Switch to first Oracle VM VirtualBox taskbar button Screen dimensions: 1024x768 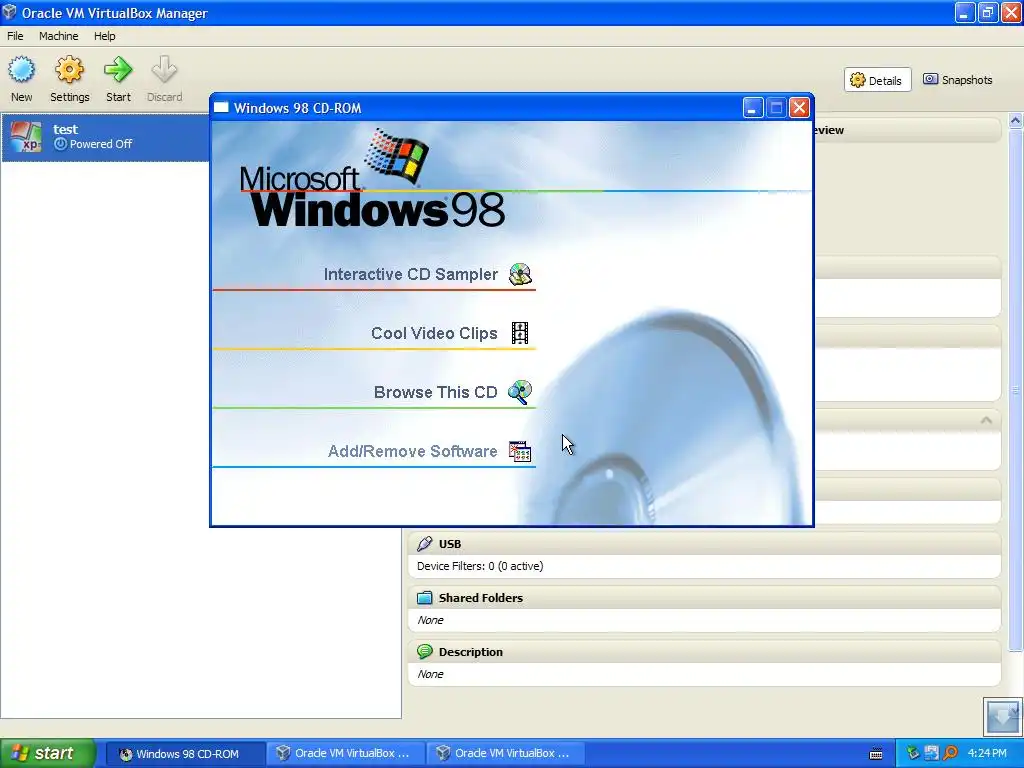[346, 754]
